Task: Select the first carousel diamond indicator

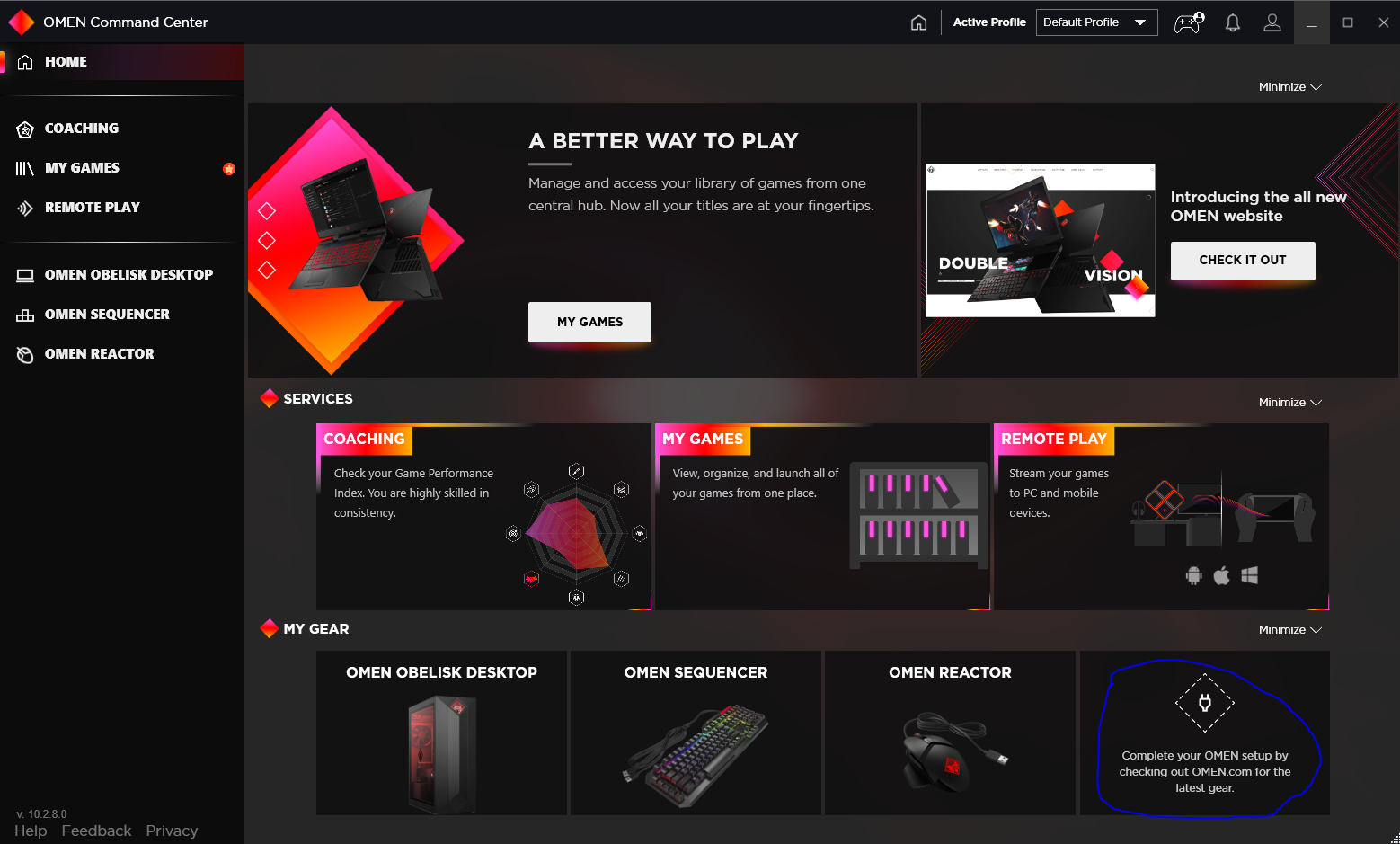Action: pyautogui.click(x=267, y=210)
